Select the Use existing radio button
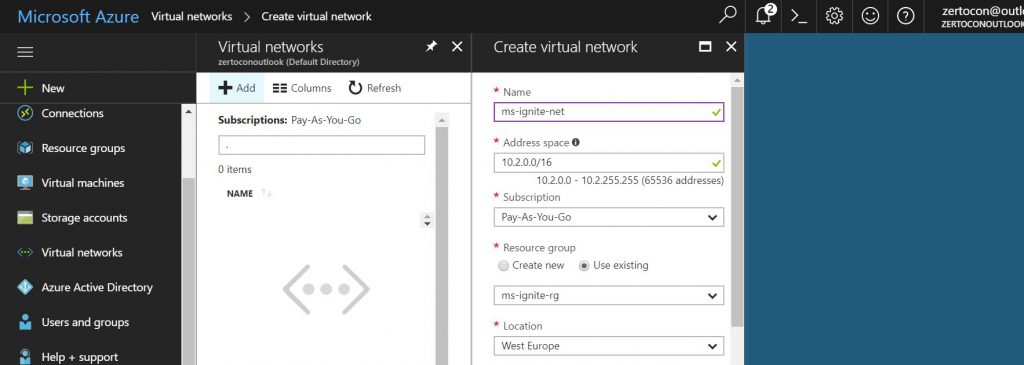Screen dimensions: 1024x365 (584, 266)
